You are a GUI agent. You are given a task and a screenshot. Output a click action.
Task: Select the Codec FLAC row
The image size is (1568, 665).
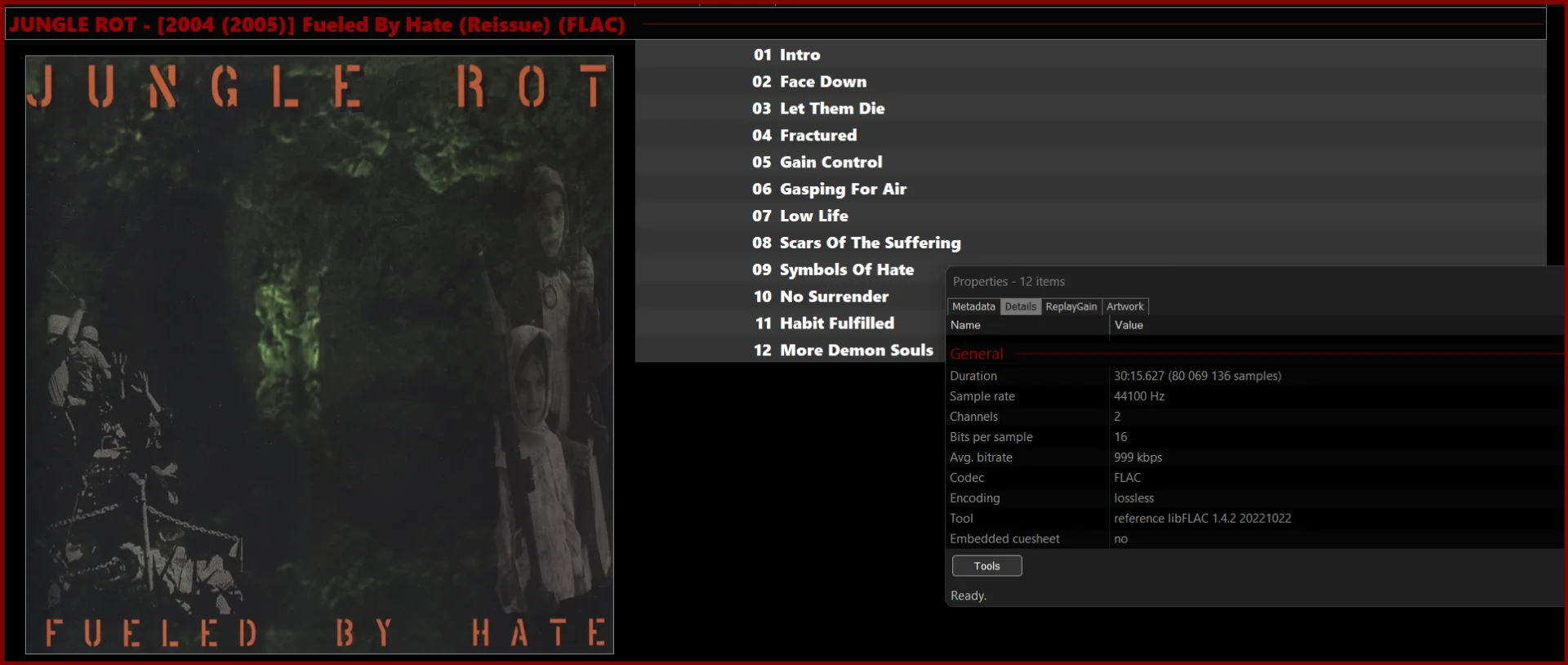click(1255, 478)
